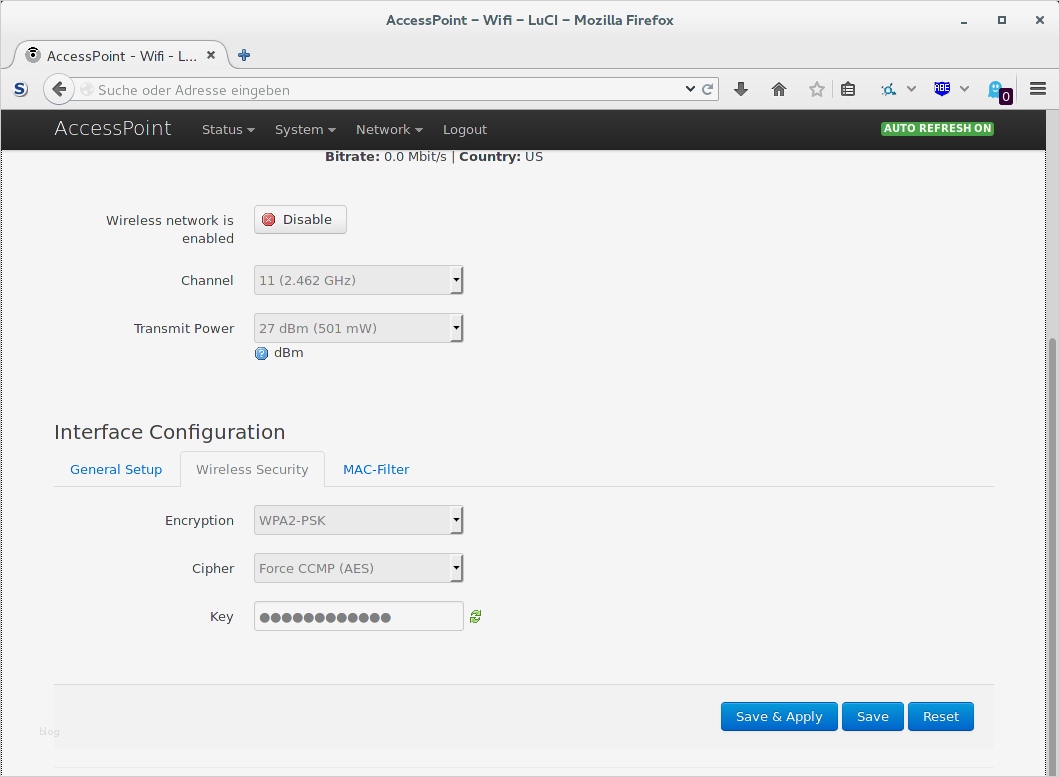This screenshot has height=777, width=1060.
Task: Toggle the AUTO REFRESH ON badge
Action: pos(937,128)
